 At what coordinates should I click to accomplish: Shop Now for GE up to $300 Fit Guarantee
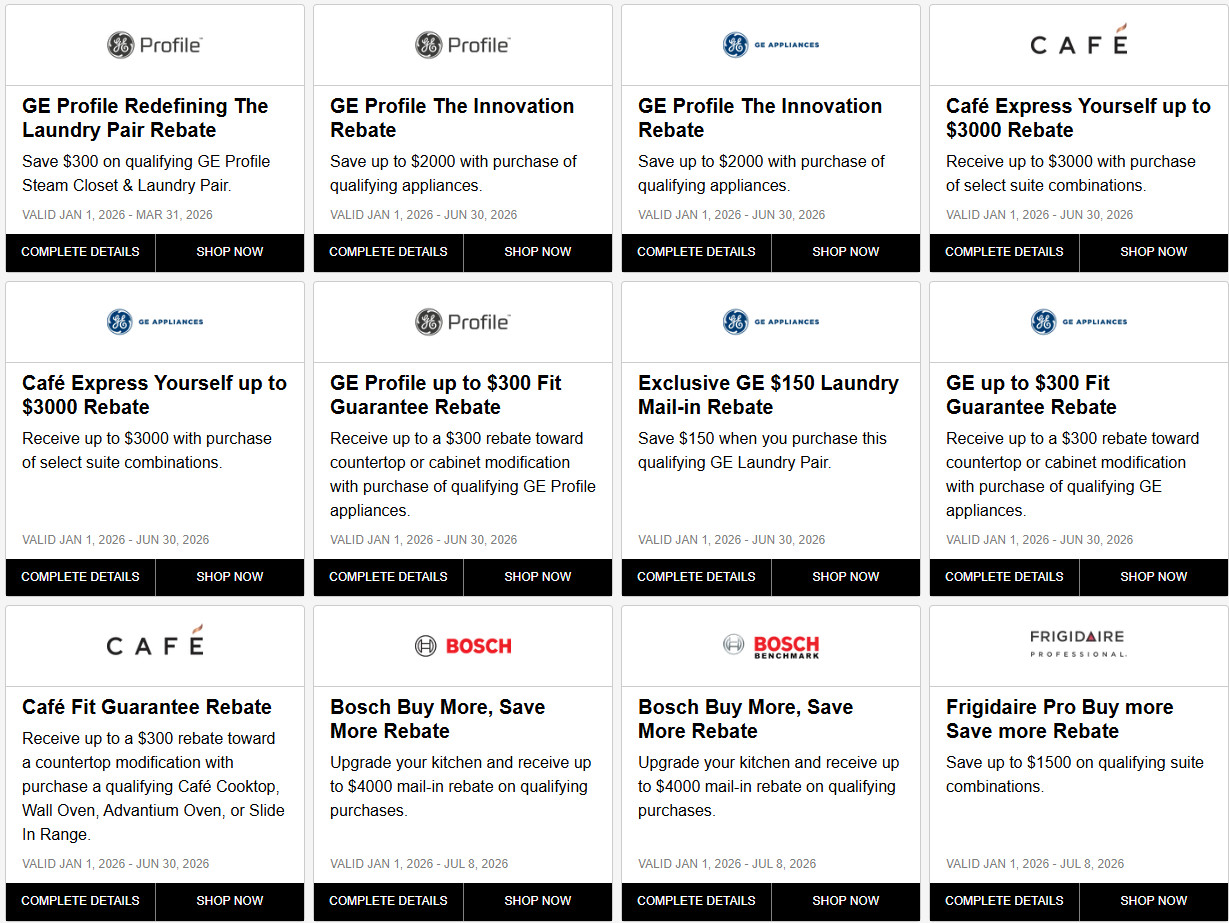coord(1153,577)
